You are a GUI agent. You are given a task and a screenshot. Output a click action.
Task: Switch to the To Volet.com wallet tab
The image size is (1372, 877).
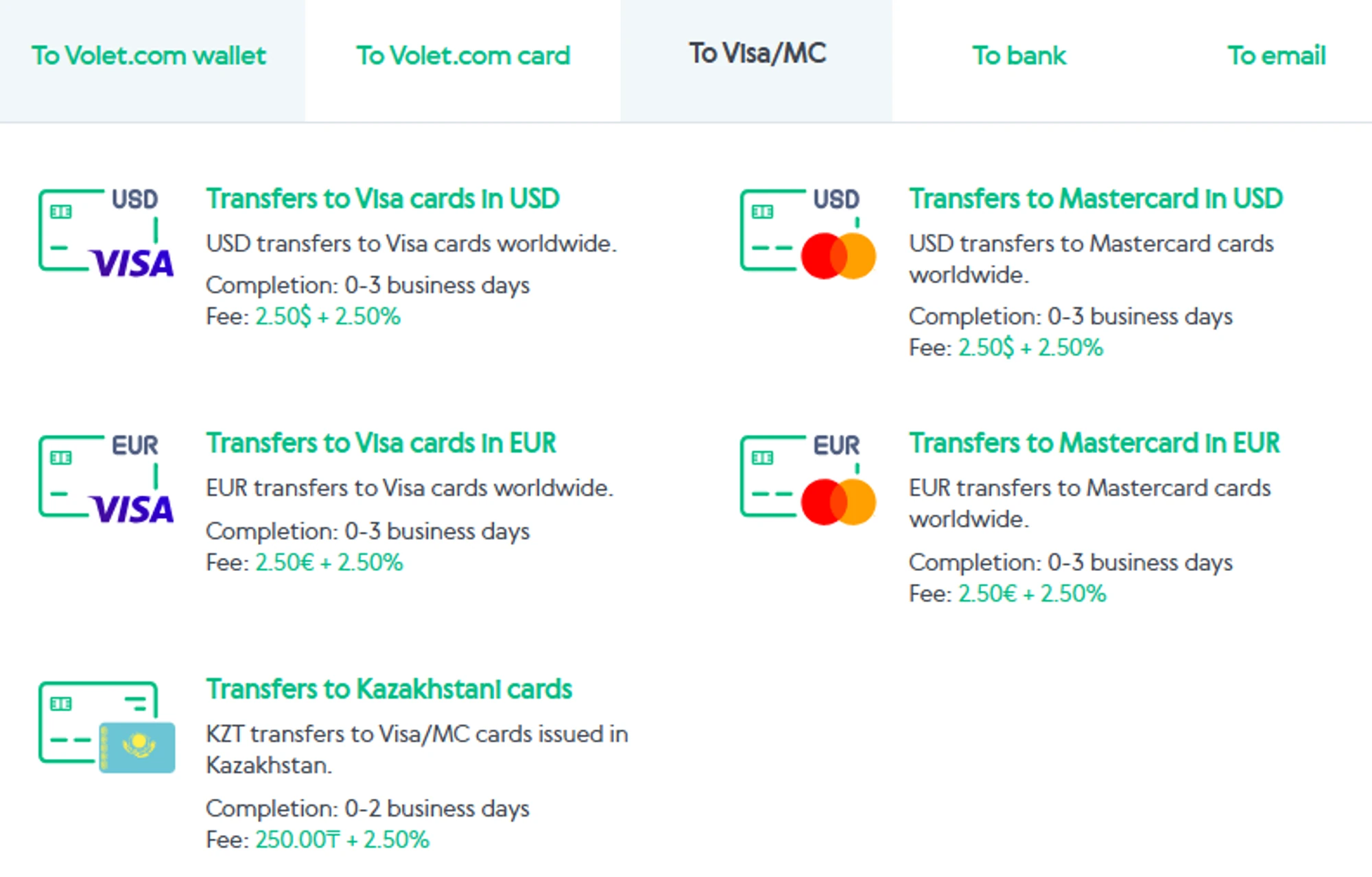pos(149,56)
